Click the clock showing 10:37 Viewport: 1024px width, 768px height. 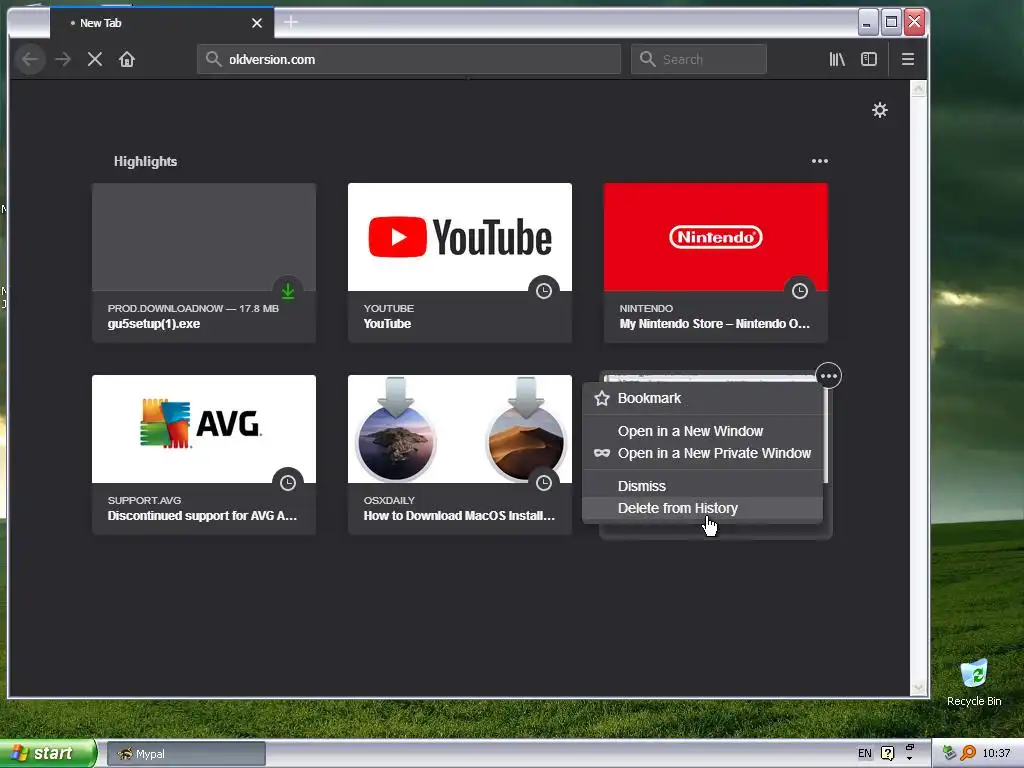click(996, 754)
